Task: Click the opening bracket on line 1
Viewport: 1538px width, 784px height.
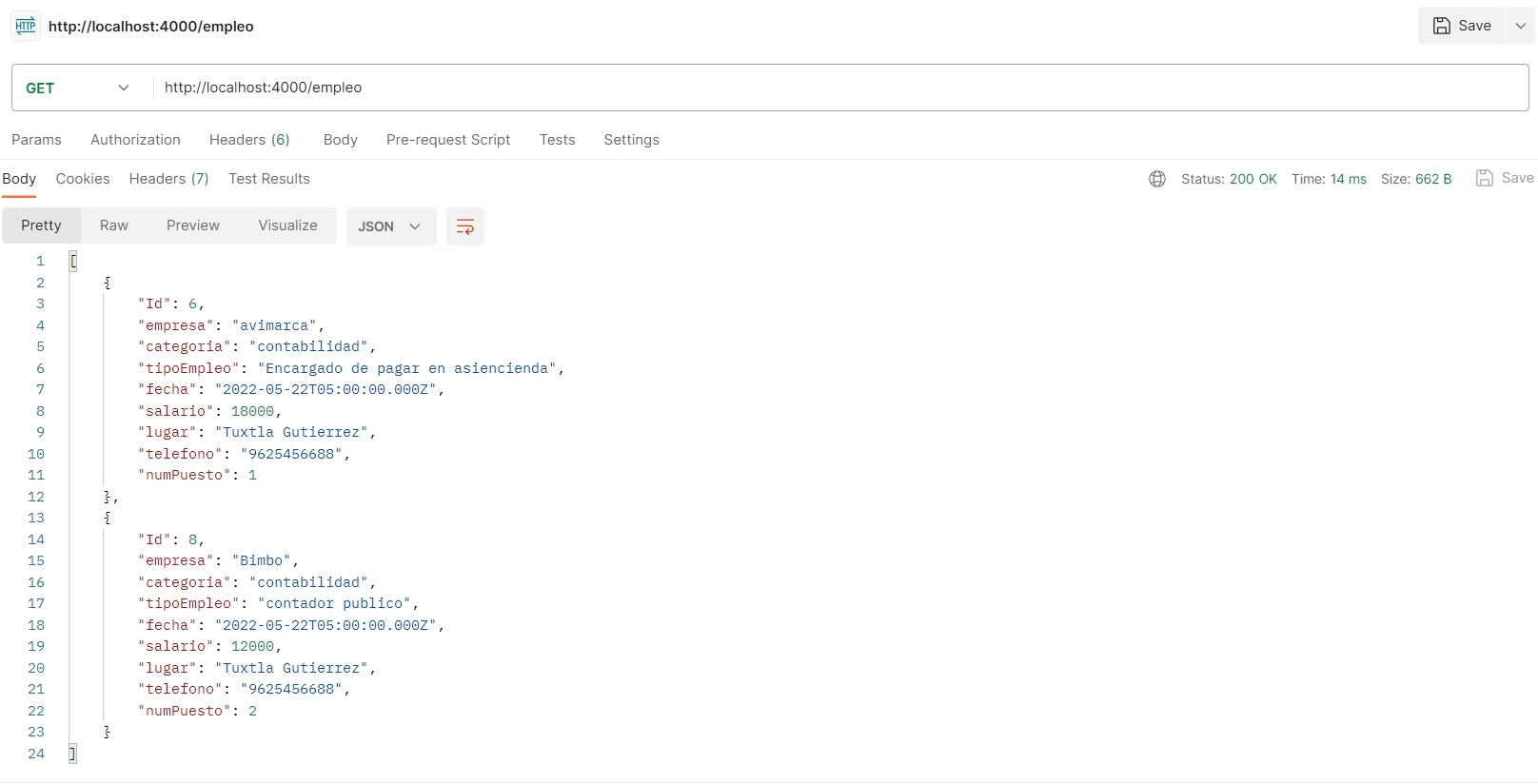Action: point(73,261)
